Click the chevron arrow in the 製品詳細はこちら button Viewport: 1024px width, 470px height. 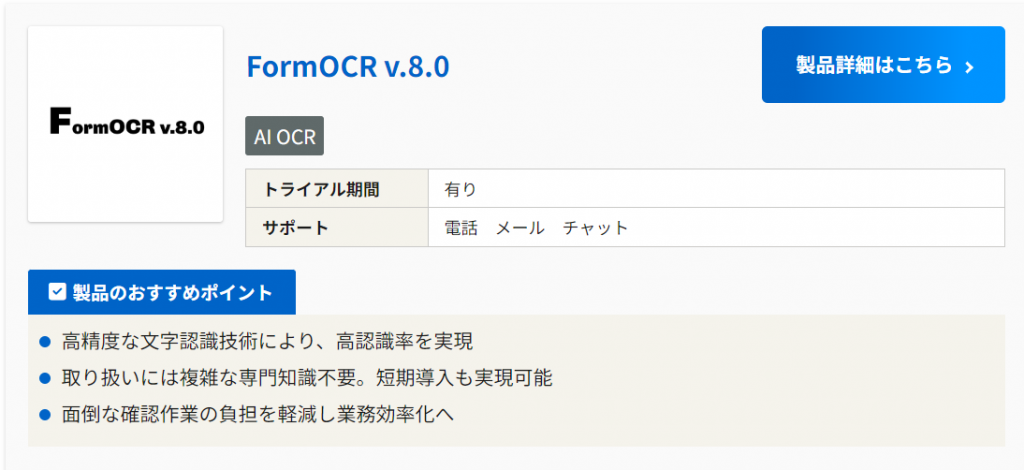click(x=969, y=66)
